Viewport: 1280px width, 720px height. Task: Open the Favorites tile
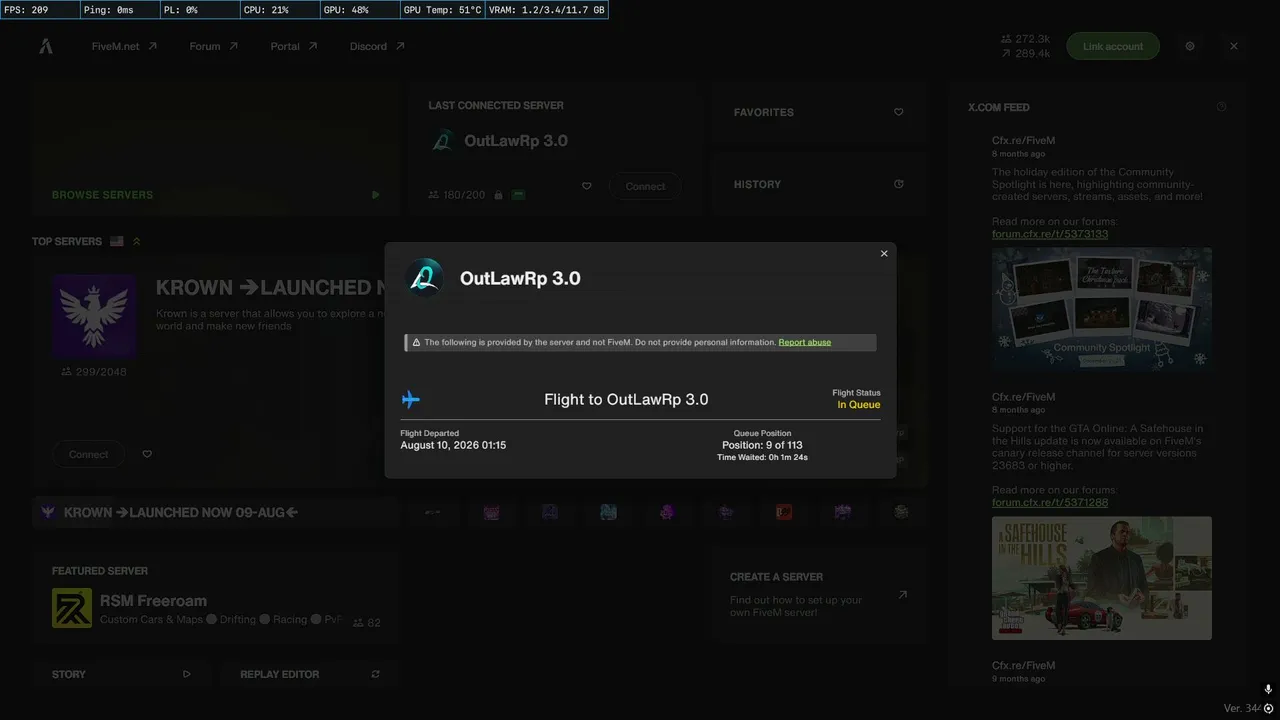(x=817, y=112)
